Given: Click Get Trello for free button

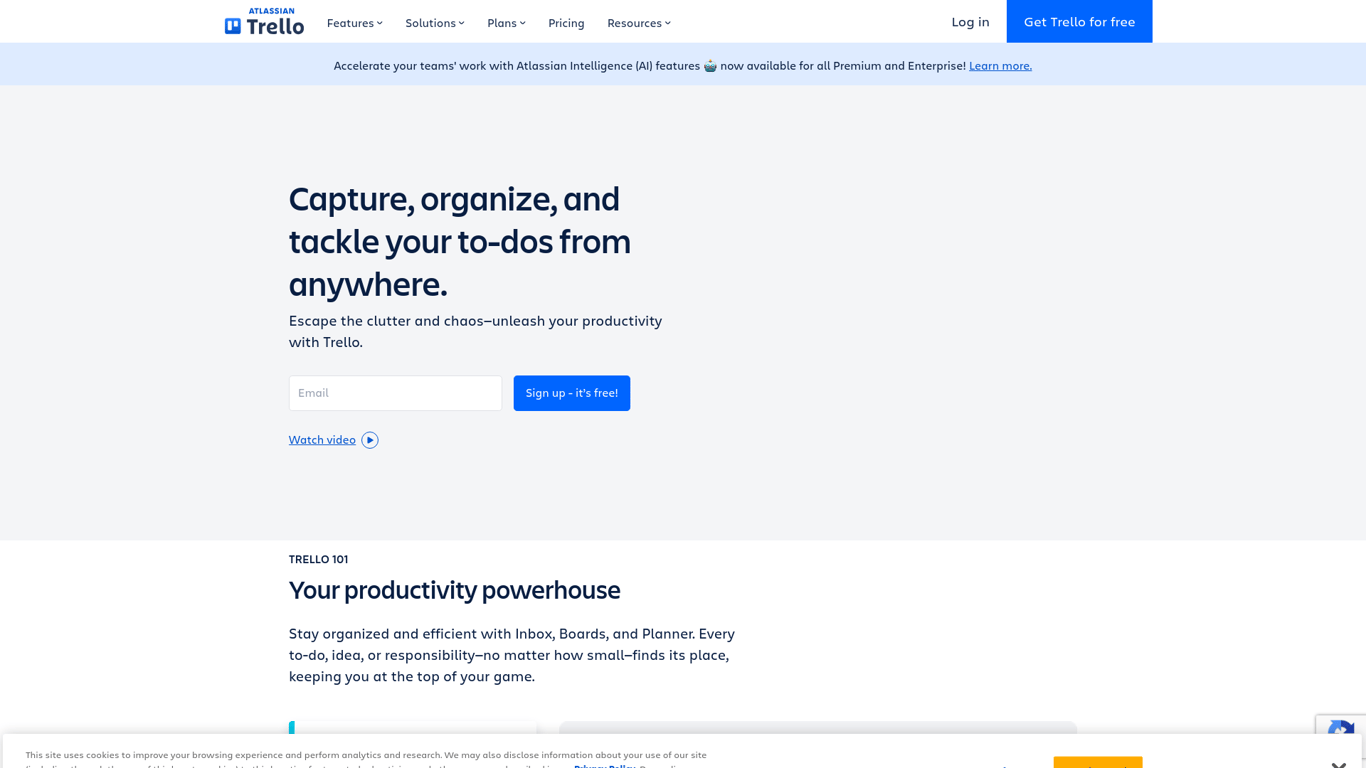Looking at the screenshot, I should tap(1079, 21).
